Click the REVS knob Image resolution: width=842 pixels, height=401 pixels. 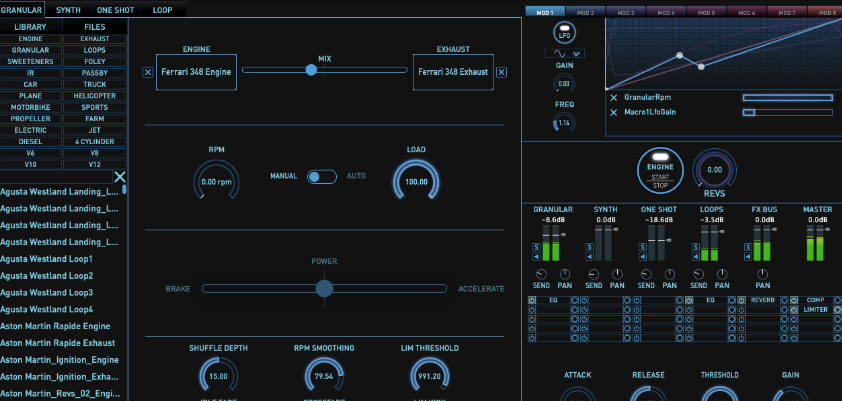[x=714, y=170]
